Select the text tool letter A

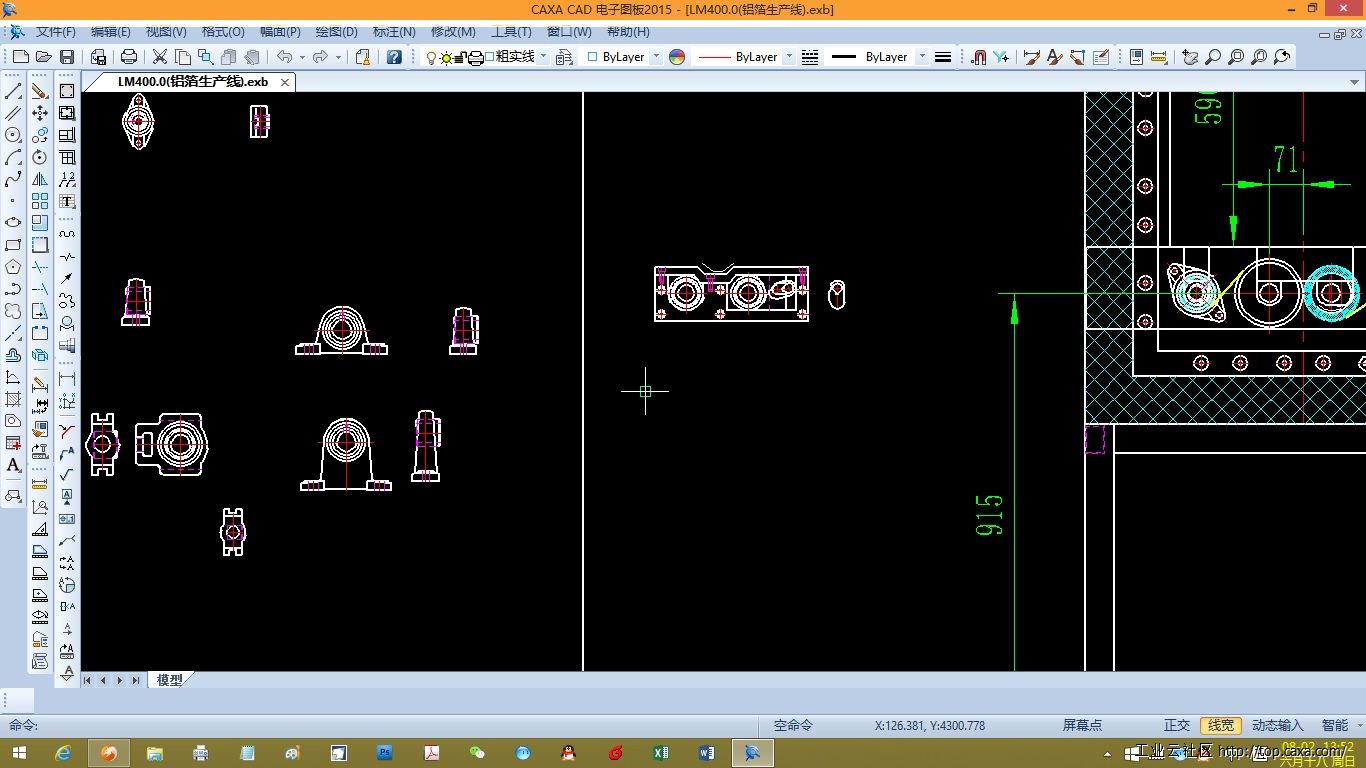point(13,466)
